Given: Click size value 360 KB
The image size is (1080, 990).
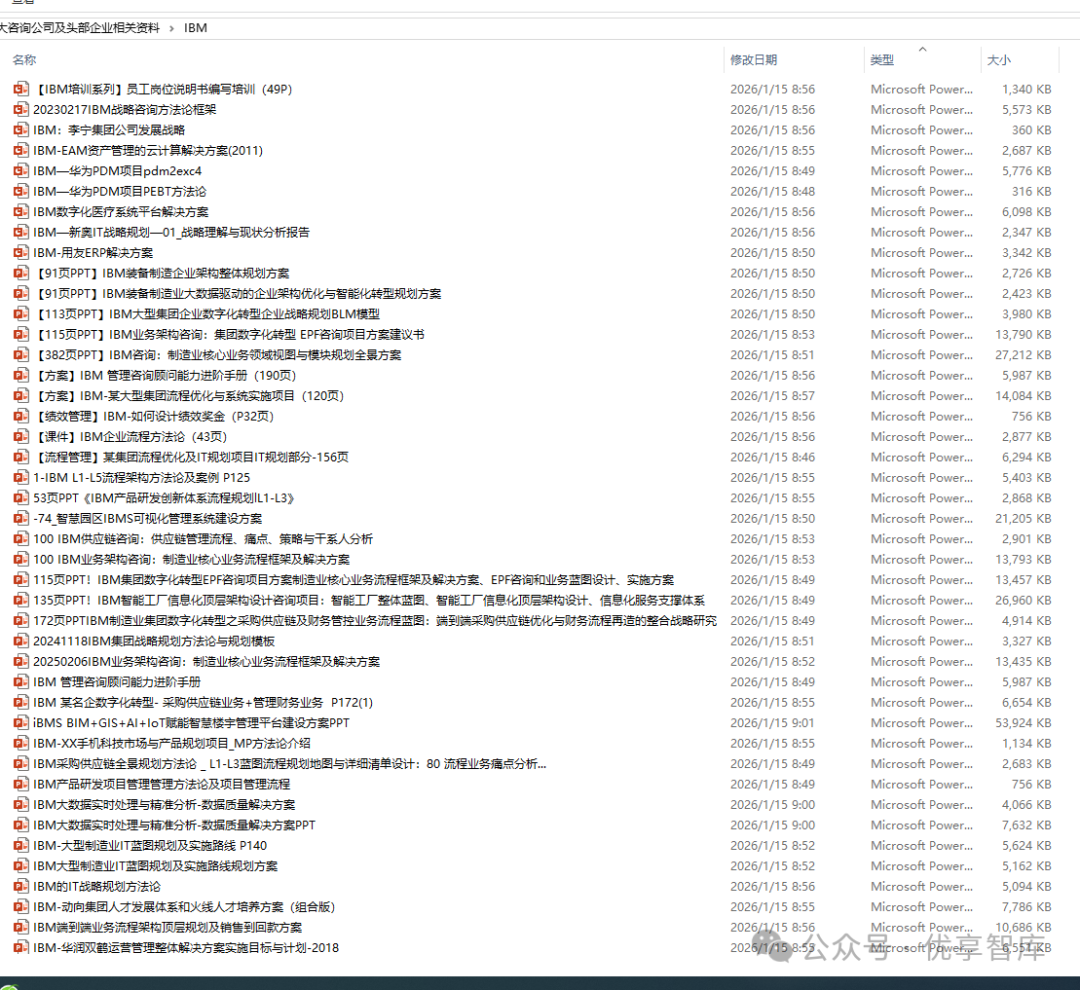Looking at the screenshot, I should pos(1031,130).
